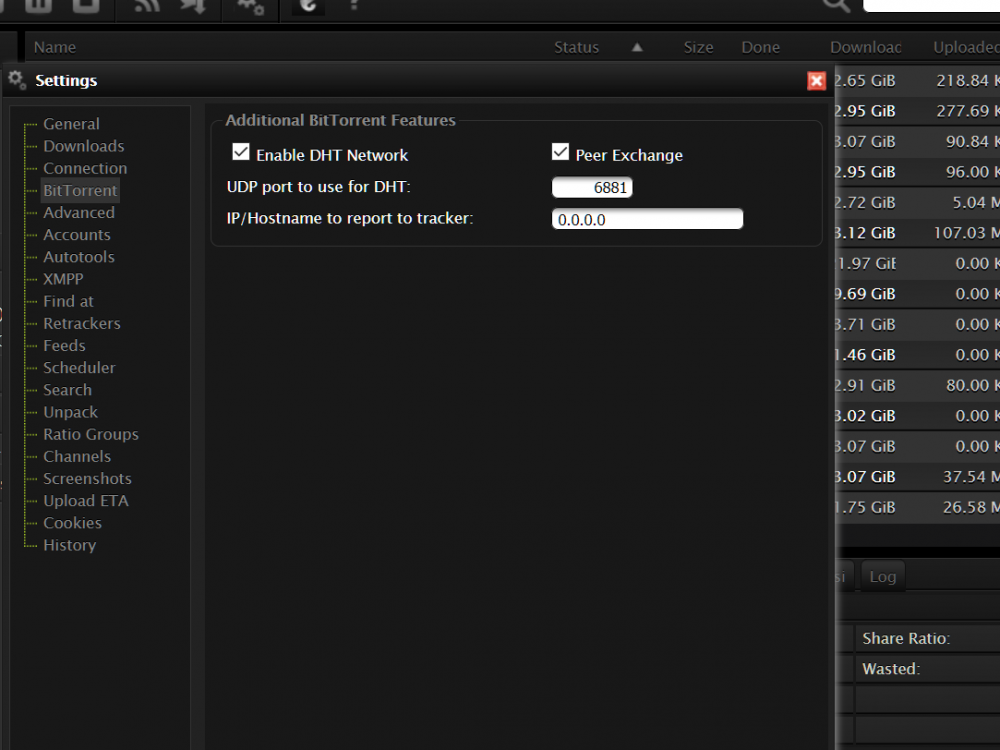Select Upload ETA in the settings tree
The image size is (1000, 750).
click(x=86, y=501)
